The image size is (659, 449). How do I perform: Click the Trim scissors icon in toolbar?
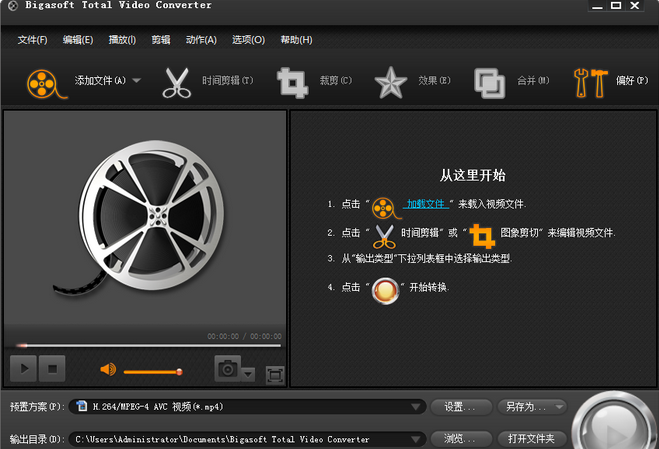[177, 83]
